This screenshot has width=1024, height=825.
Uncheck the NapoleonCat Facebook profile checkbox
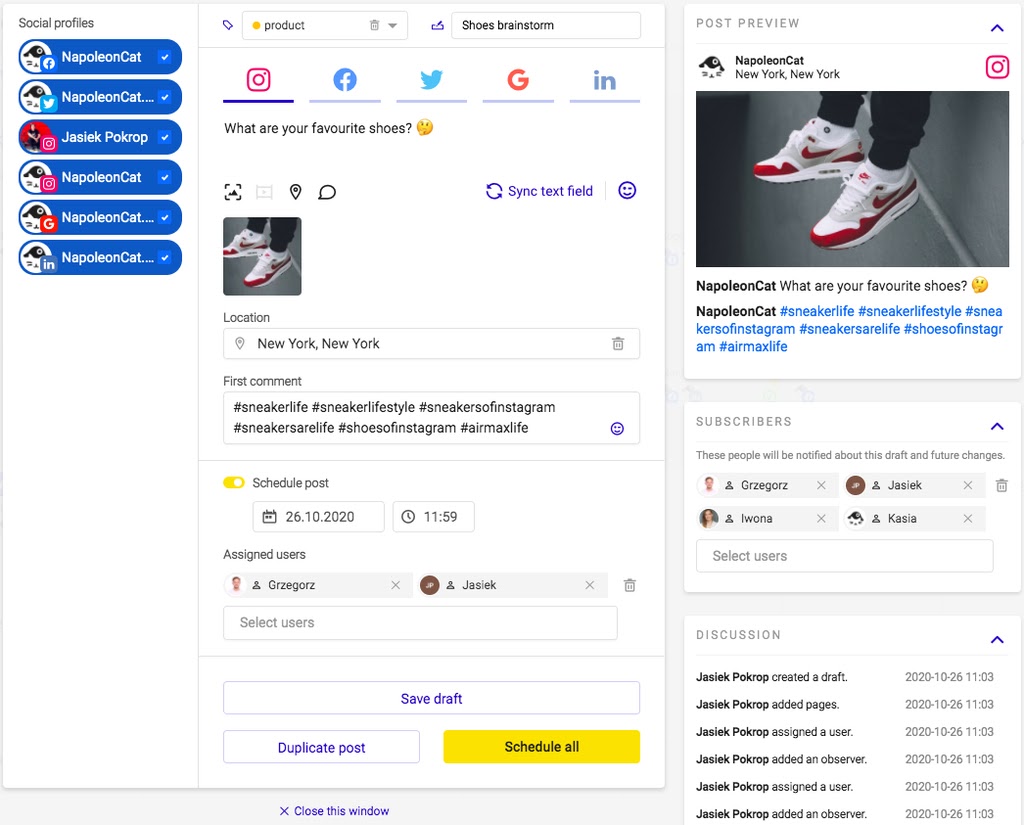(x=165, y=57)
